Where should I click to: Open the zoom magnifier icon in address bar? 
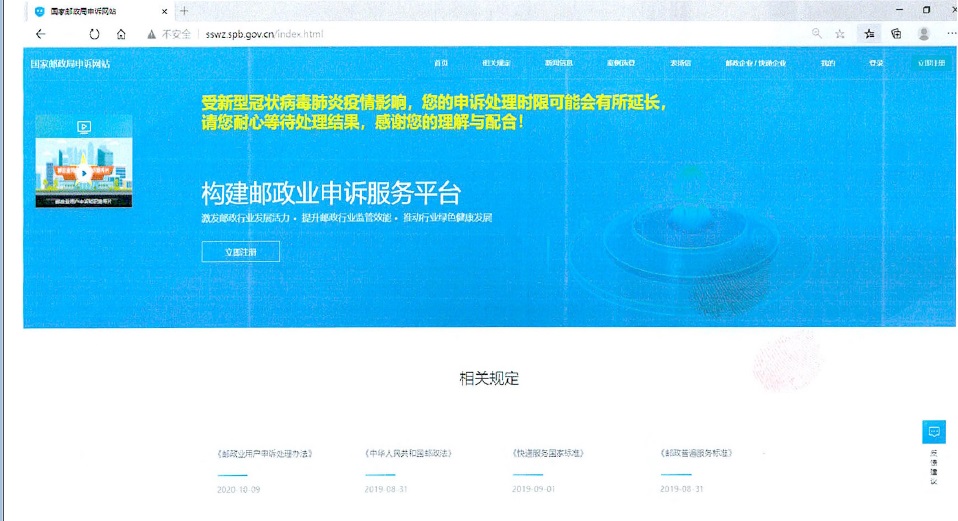(x=817, y=33)
